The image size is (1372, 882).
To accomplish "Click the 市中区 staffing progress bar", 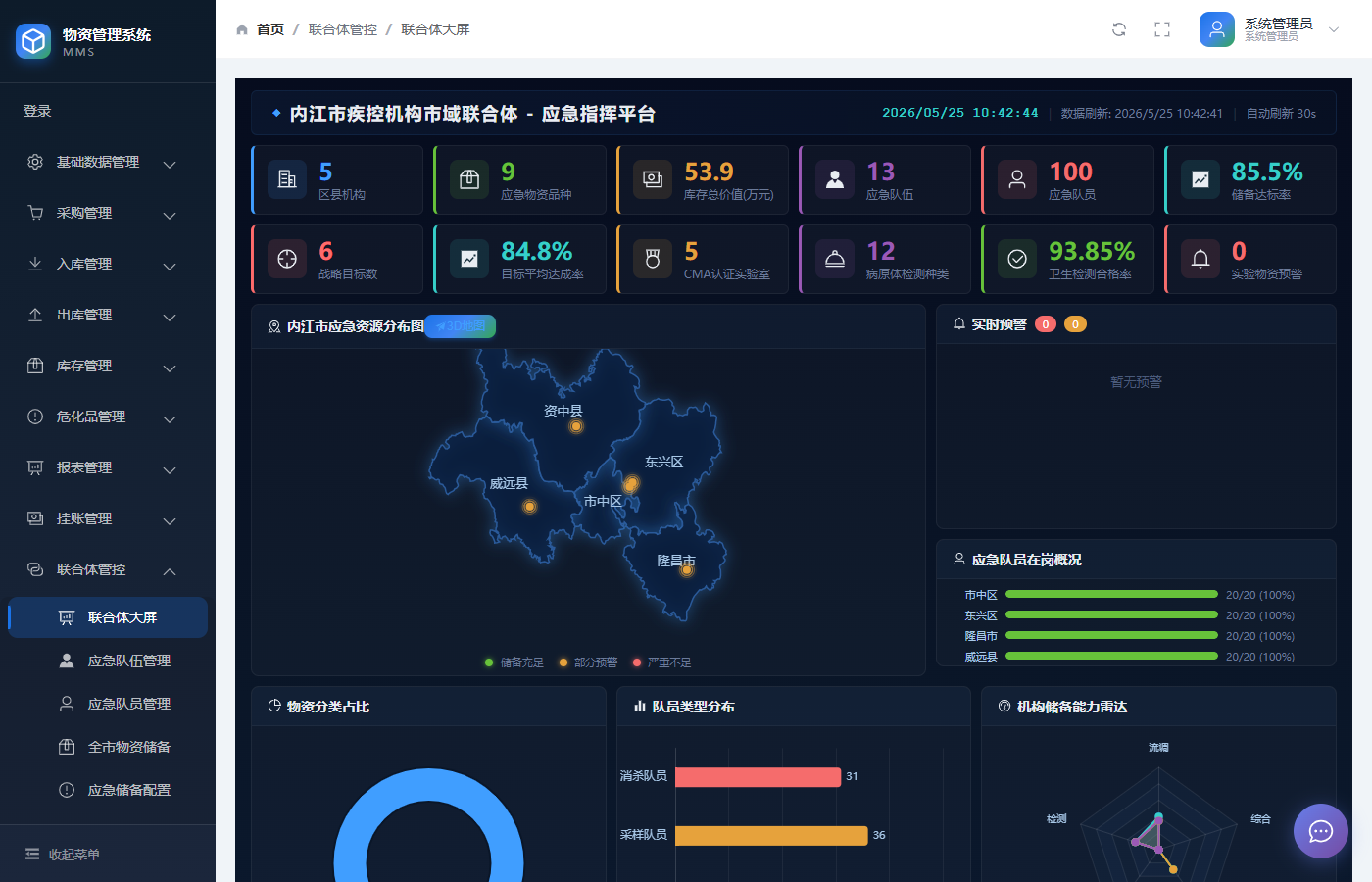I will pos(1111,595).
